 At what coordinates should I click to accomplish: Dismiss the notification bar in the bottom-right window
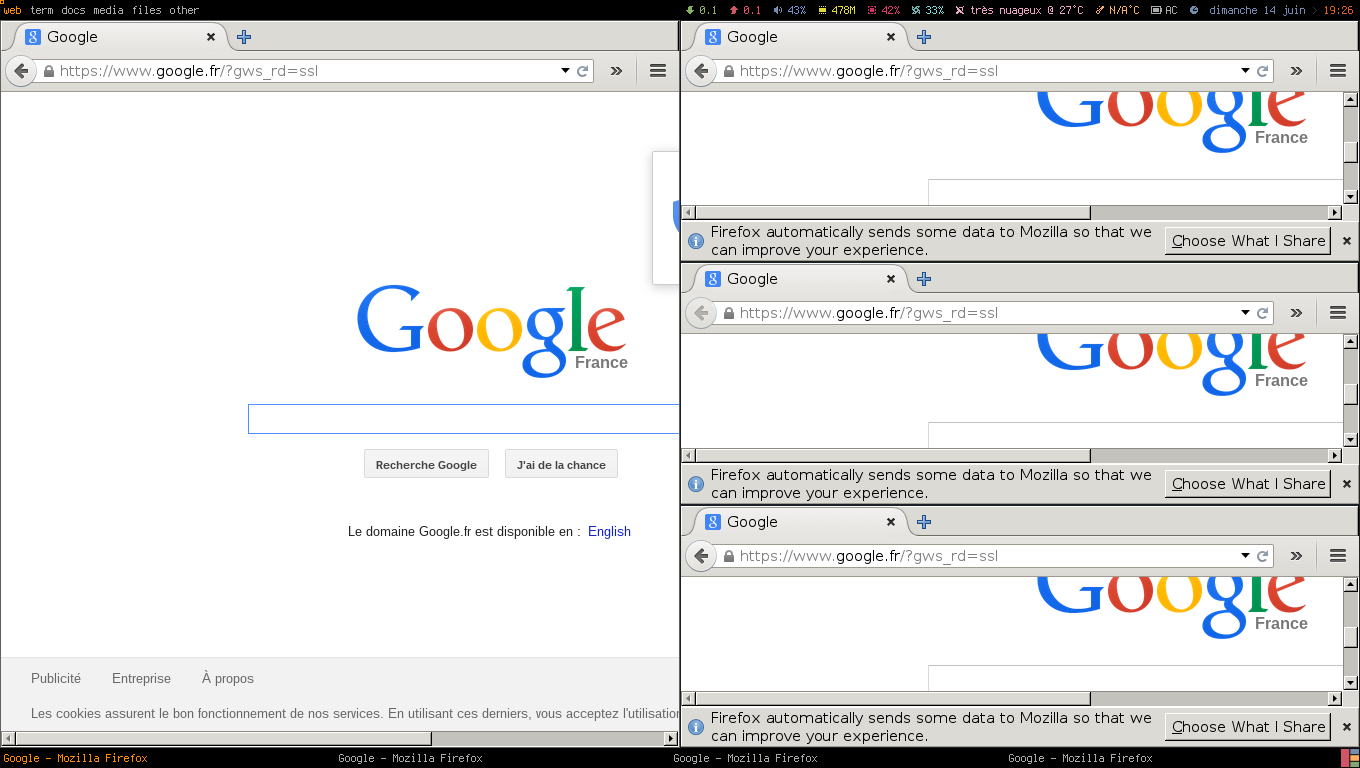[x=1346, y=727]
